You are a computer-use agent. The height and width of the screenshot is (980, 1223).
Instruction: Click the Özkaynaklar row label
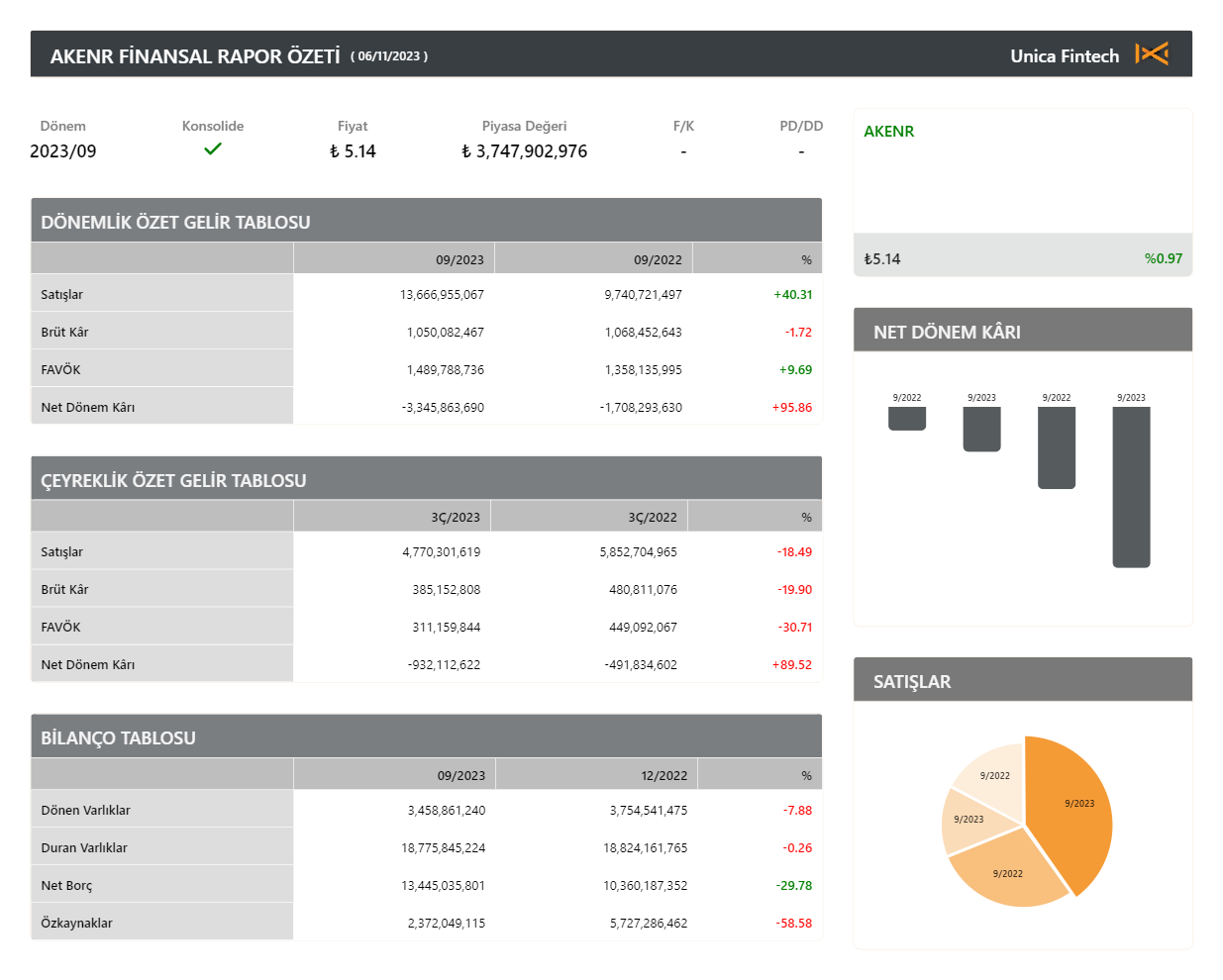[x=77, y=923]
